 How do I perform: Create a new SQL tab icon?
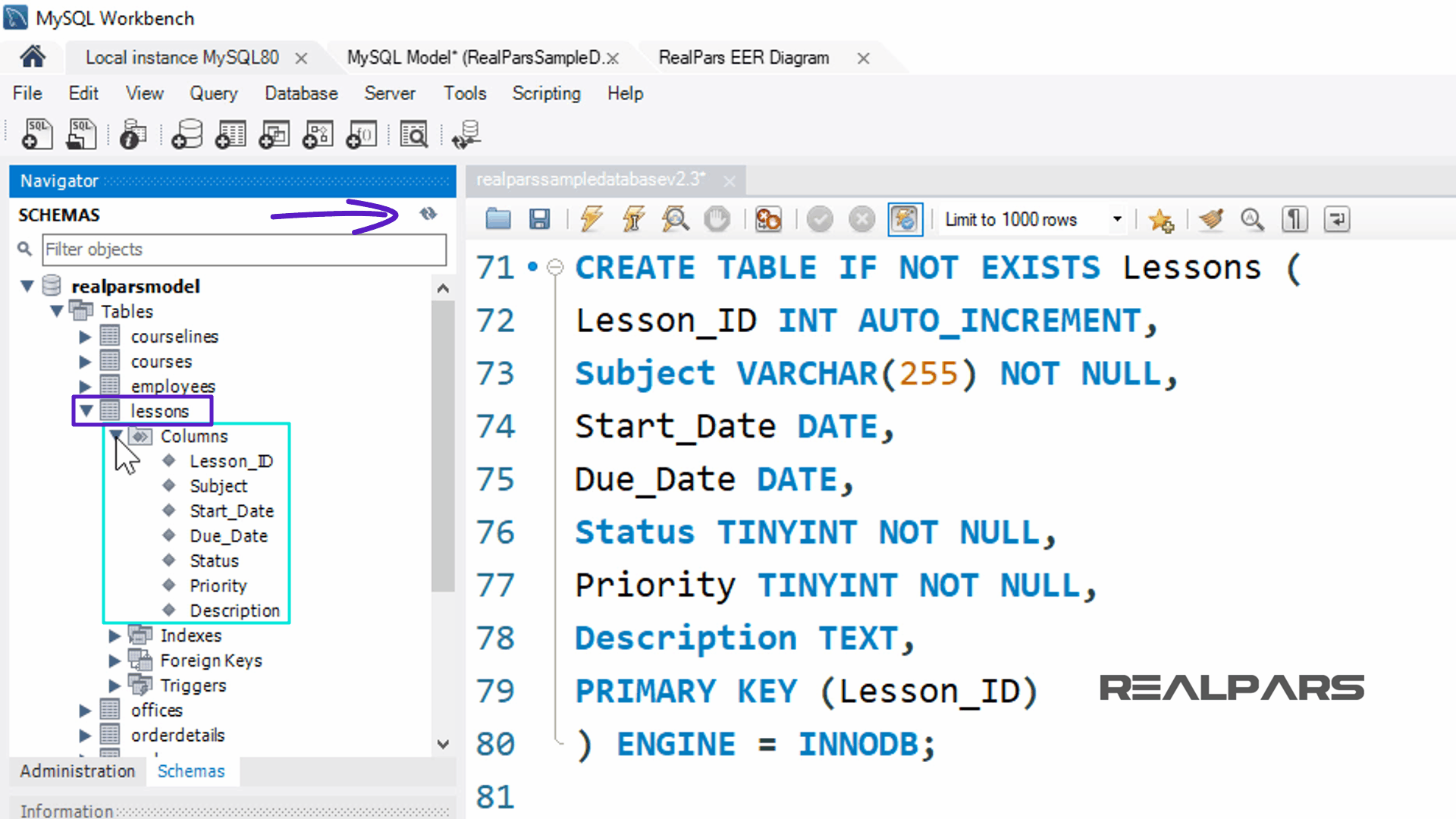click(x=36, y=134)
